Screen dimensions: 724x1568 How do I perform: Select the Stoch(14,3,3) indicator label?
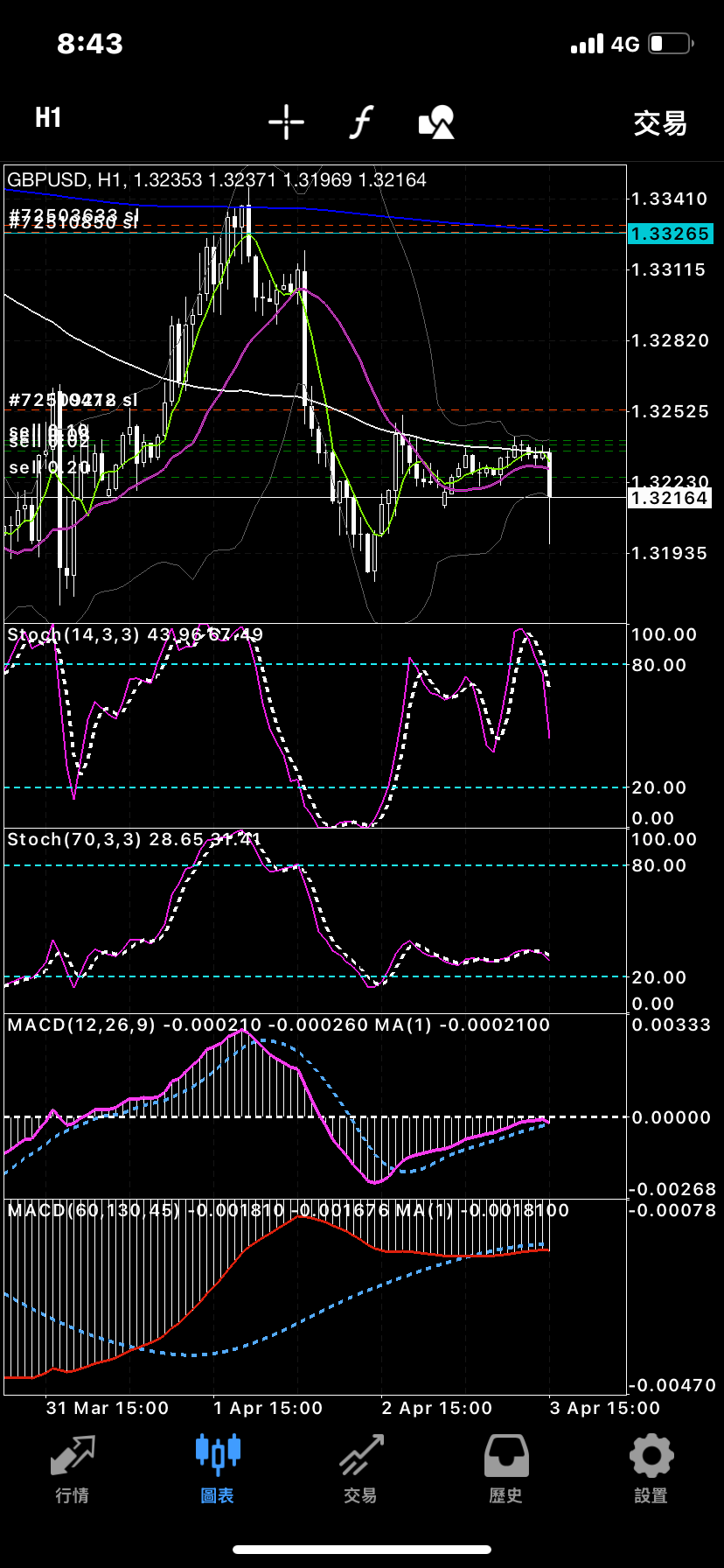tap(73, 634)
